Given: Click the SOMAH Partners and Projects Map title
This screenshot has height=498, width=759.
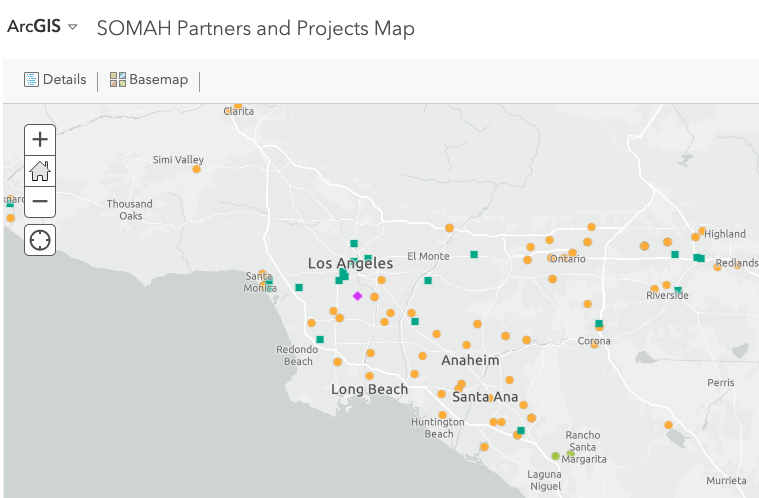Looking at the screenshot, I should (x=256, y=28).
